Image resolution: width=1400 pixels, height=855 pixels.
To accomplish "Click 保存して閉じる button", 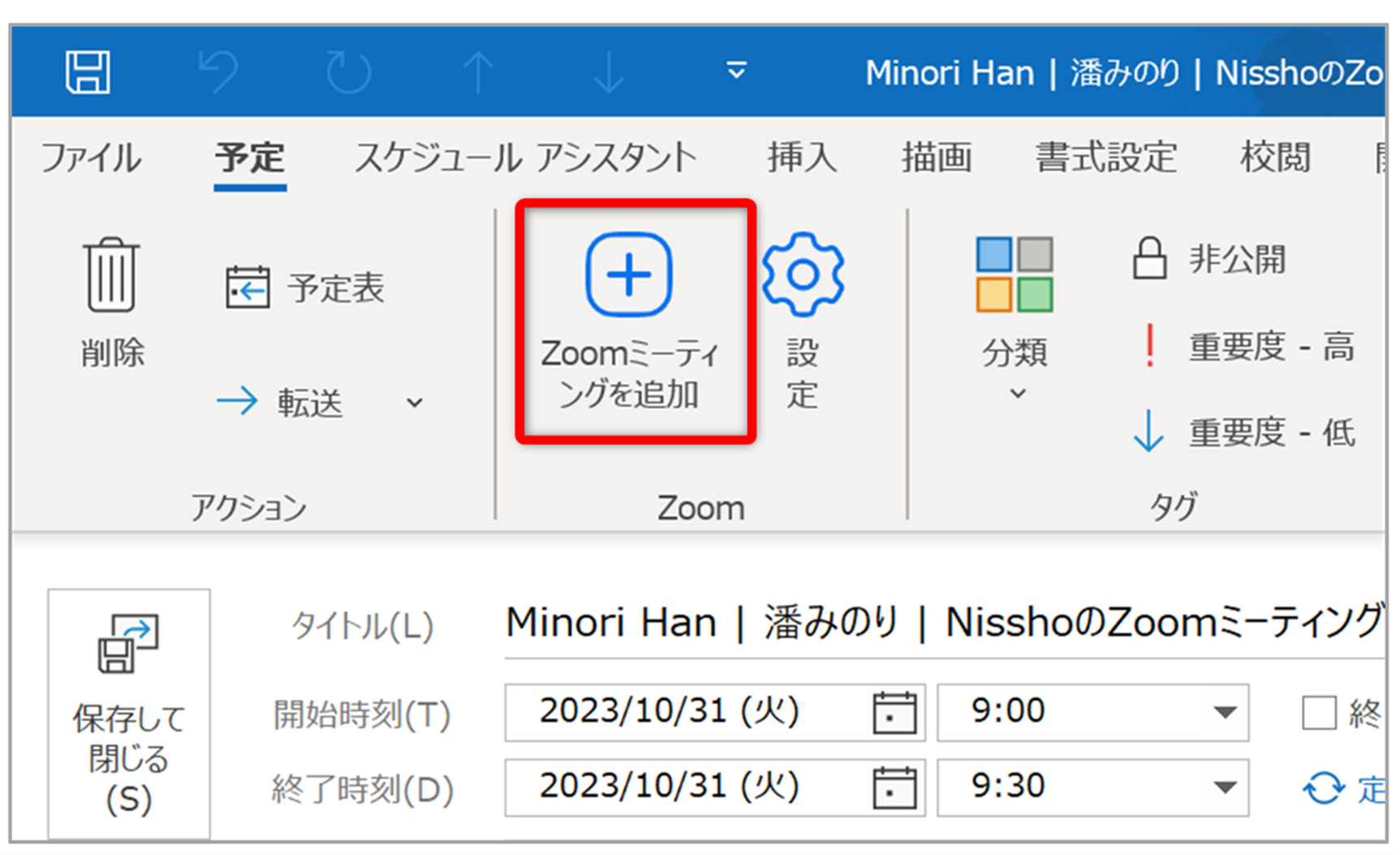I will pyautogui.click(x=129, y=714).
